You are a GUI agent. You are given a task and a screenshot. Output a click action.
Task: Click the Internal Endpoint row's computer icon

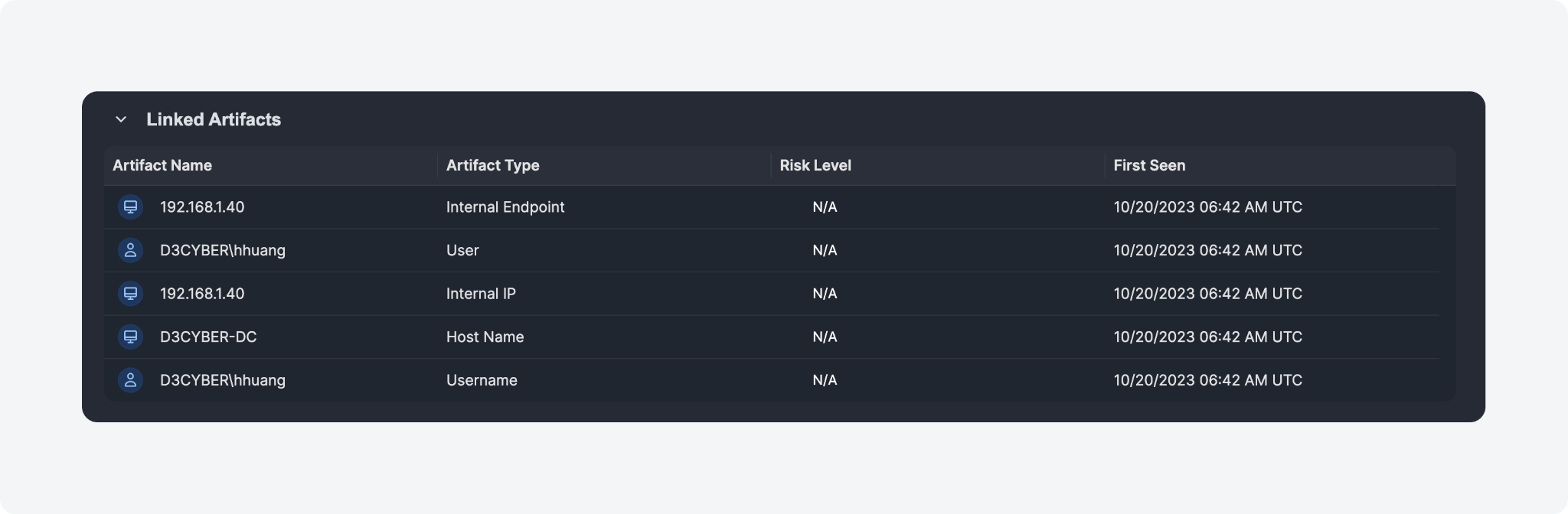131,207
